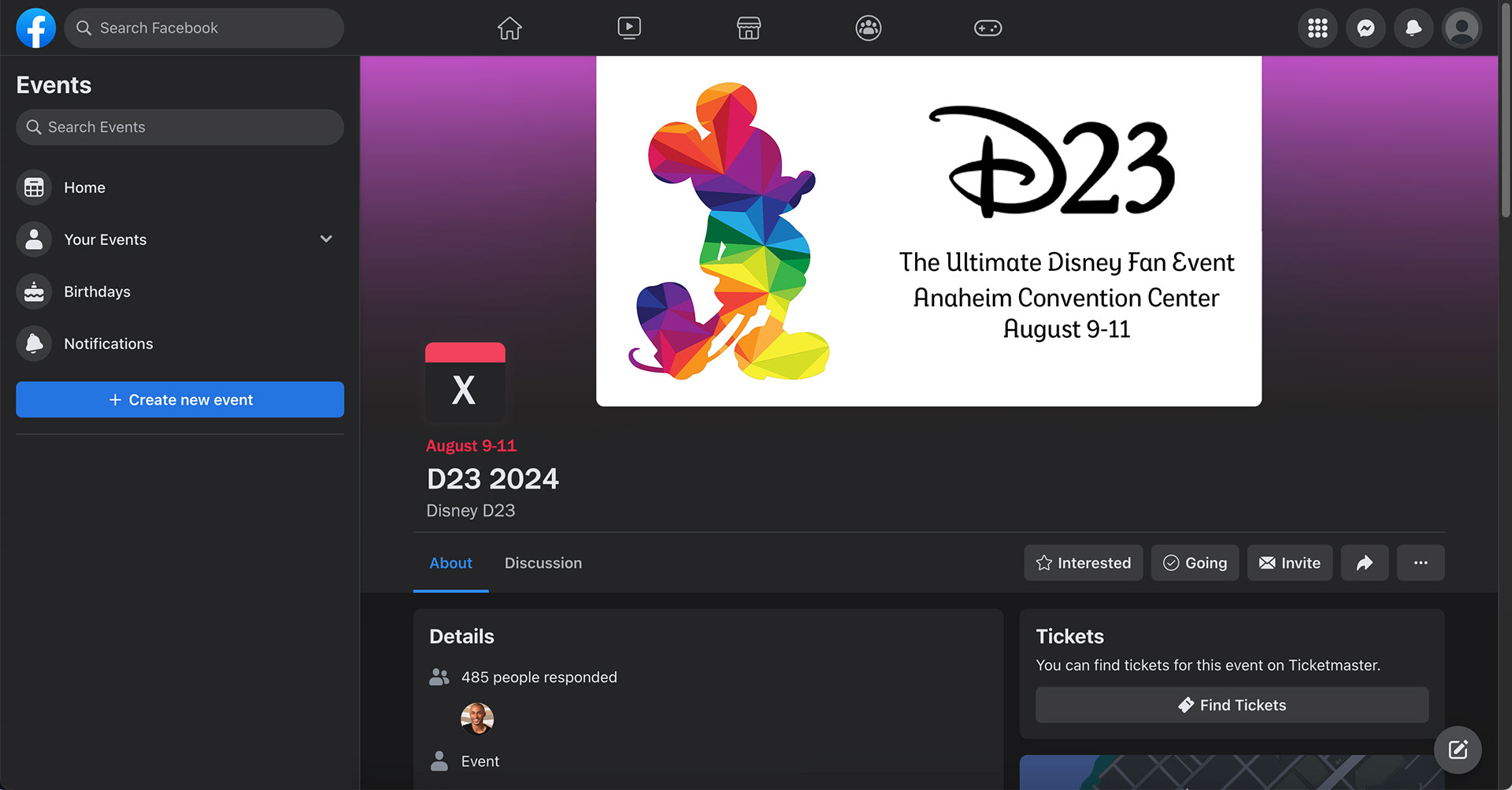Screen dimensions: 1512x790
Task: Click the calendar date icon marked X
Action: pos(465,383)
